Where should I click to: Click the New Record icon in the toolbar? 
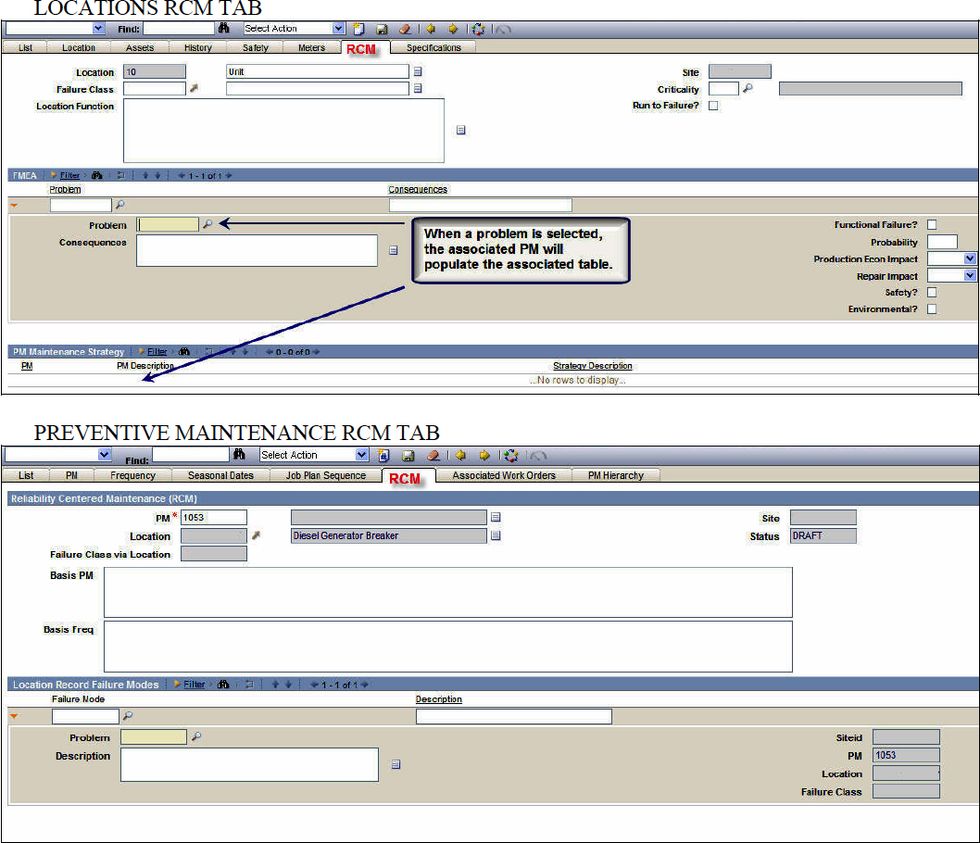(359, 29)
